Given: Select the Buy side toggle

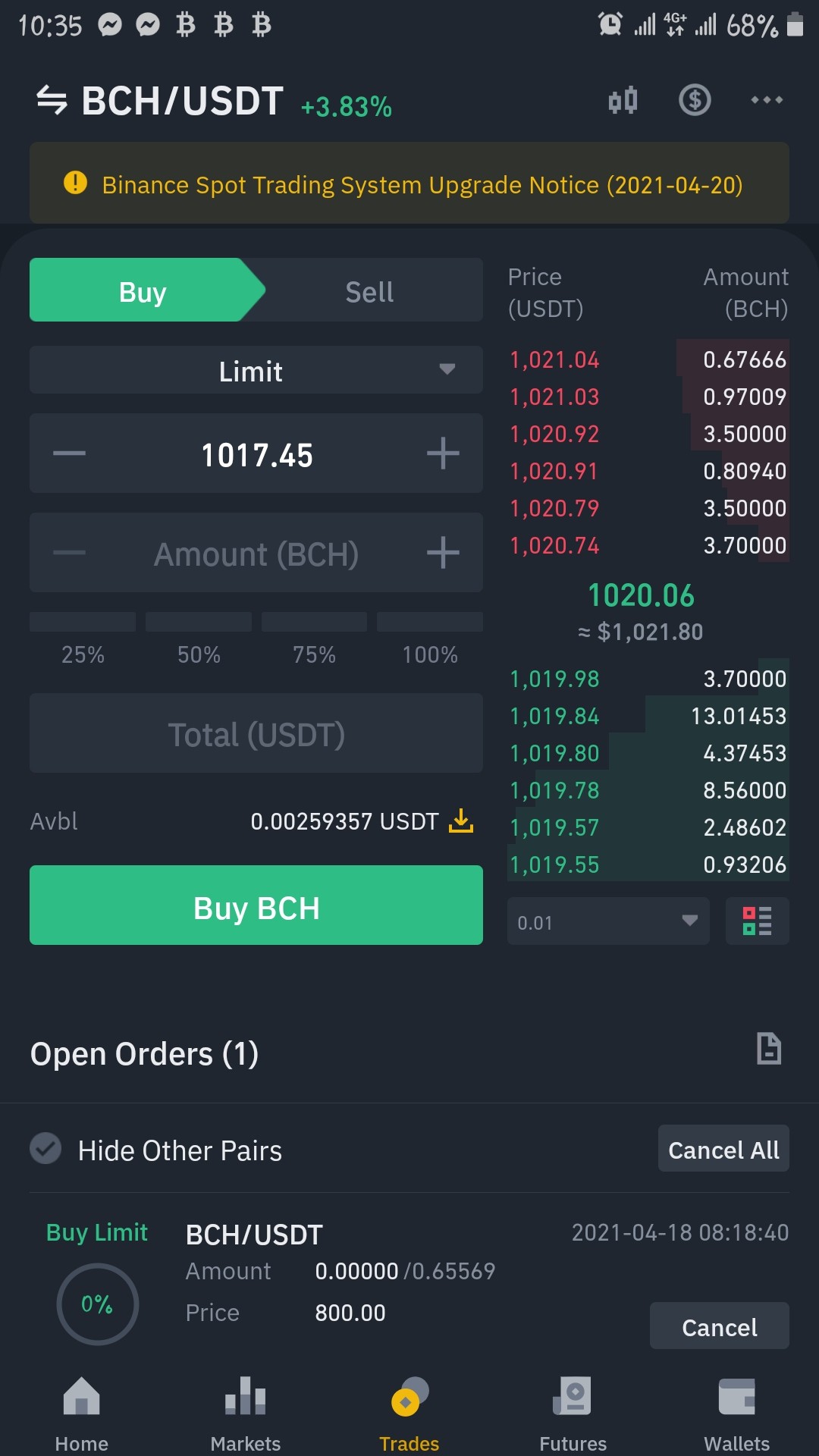Looking at the screenshot, I should click(x=143, y=291).
